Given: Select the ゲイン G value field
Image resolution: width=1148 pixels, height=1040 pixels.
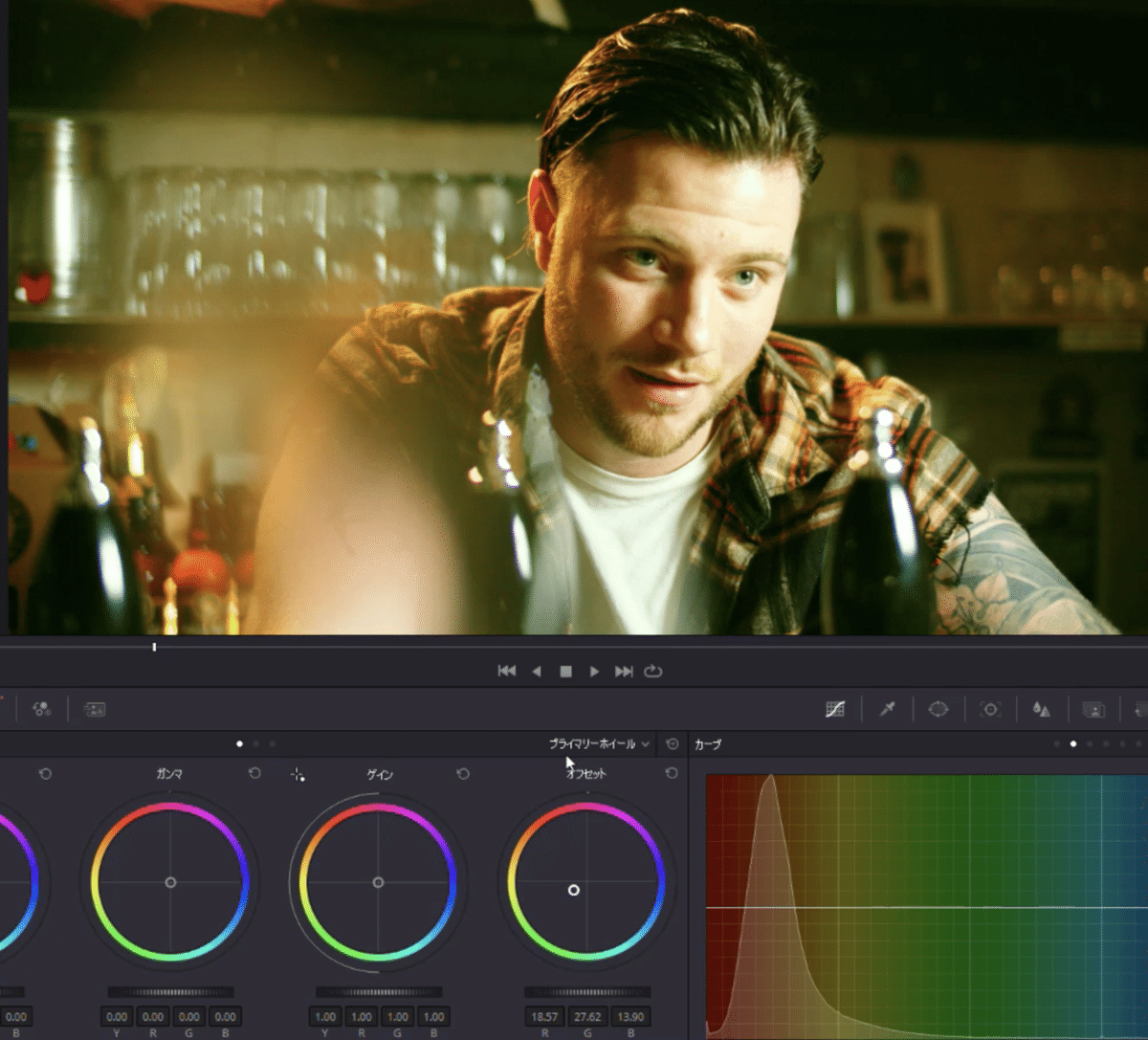Looking at the screenshot, I should [x=398, y=1017].
